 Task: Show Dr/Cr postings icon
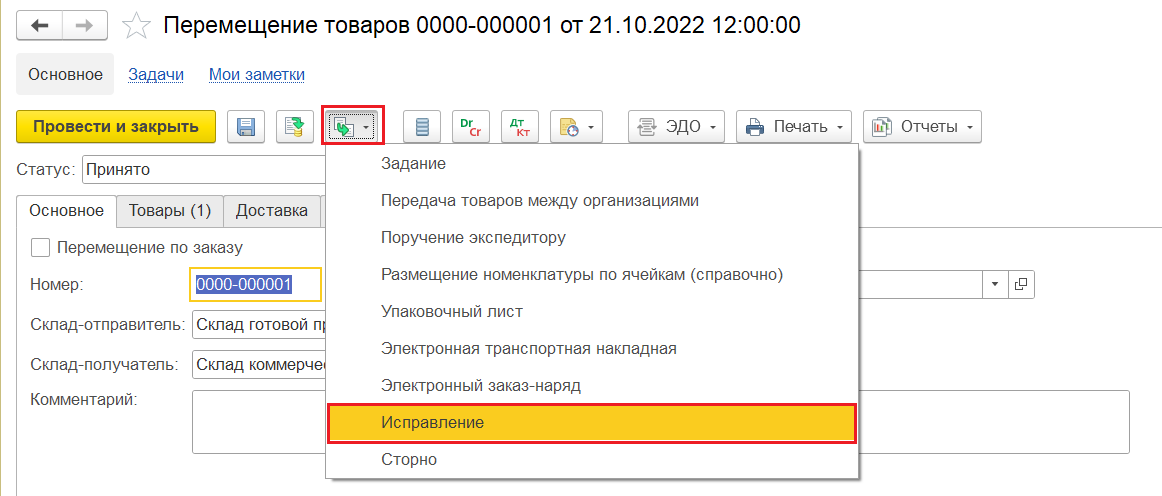coord(471,127)
